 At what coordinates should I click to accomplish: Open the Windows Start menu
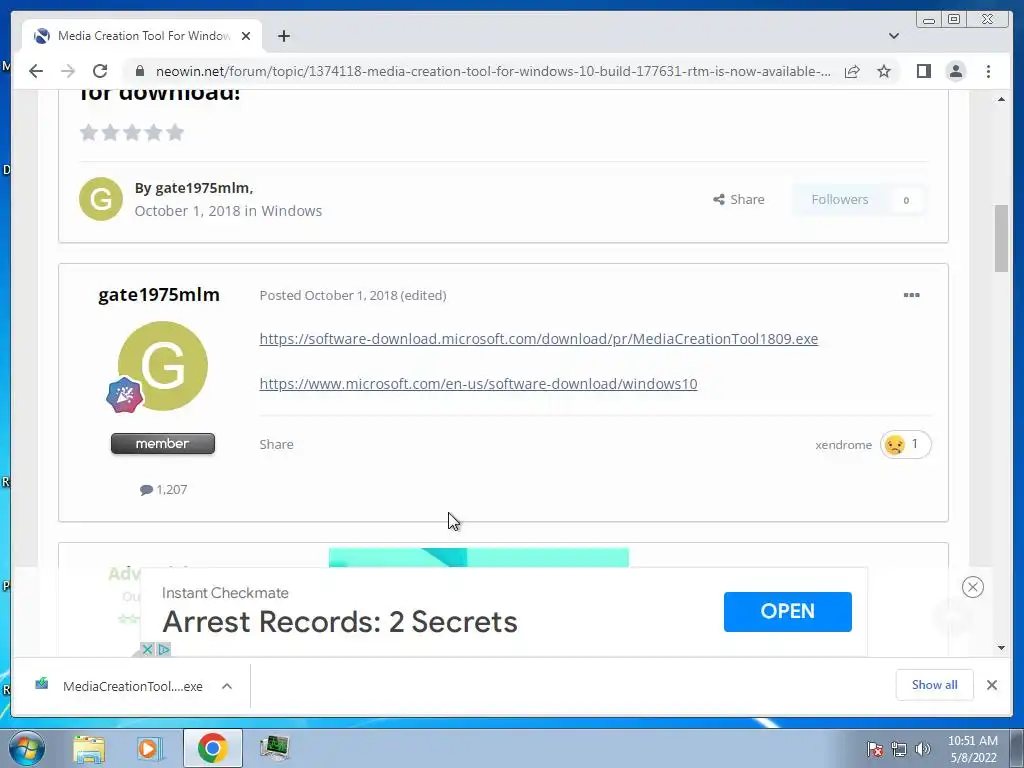point(26,748)
